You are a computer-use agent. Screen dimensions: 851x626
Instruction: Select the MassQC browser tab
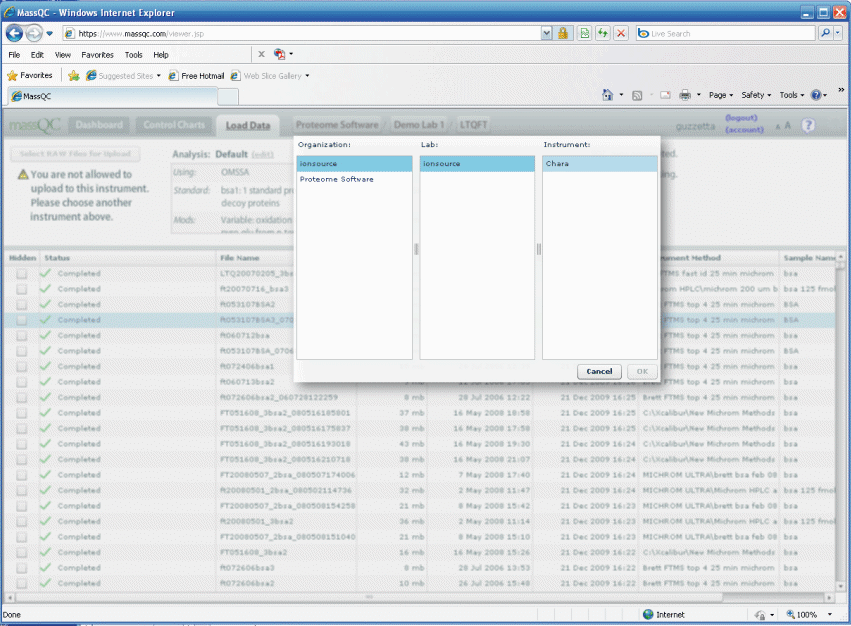[112, 96]
